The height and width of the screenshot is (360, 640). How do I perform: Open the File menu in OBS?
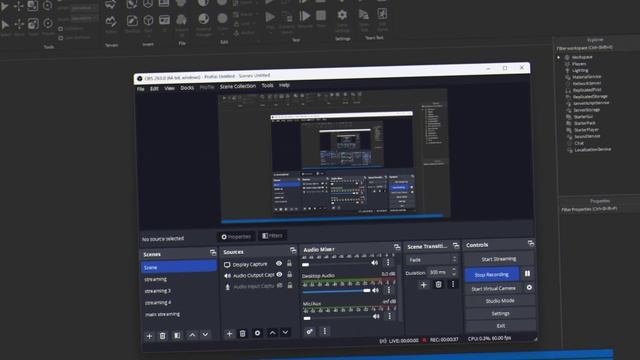pos(140,89)
